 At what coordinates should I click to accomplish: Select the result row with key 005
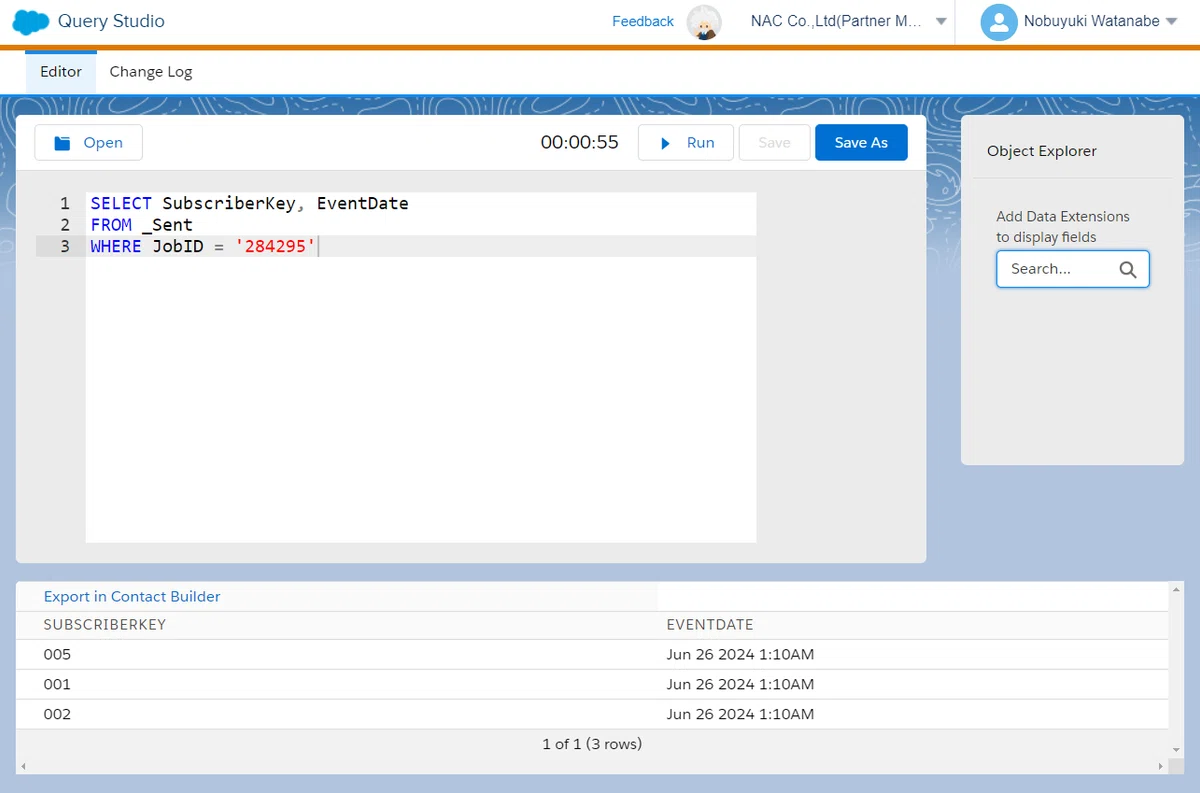592,655
